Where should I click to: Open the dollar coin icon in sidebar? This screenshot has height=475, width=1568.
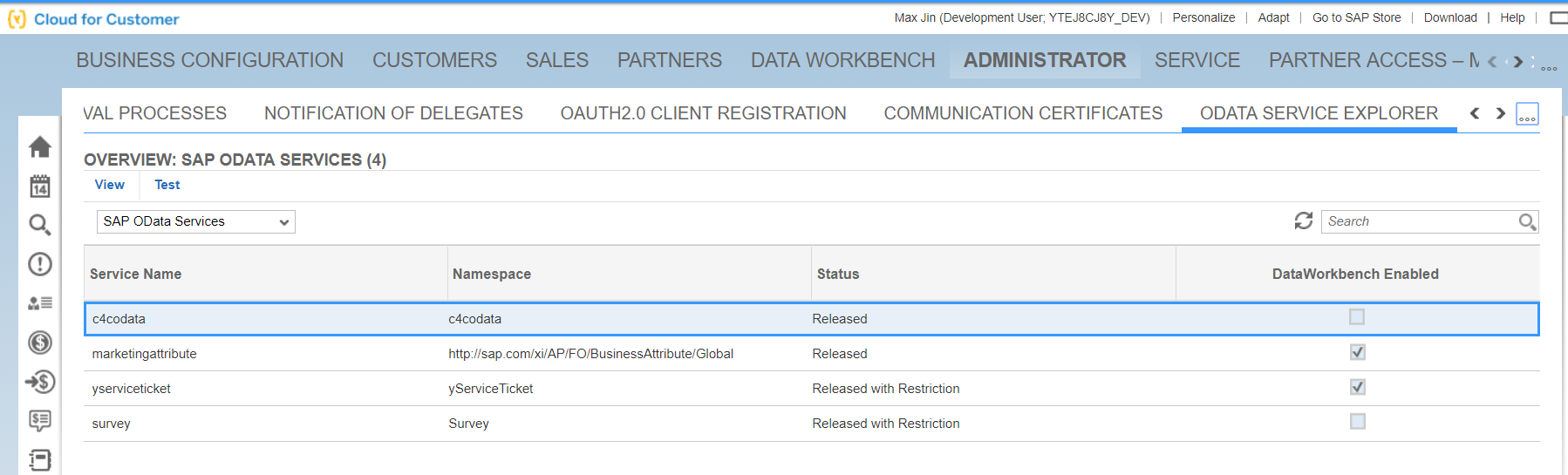click(x=40, y=343)
